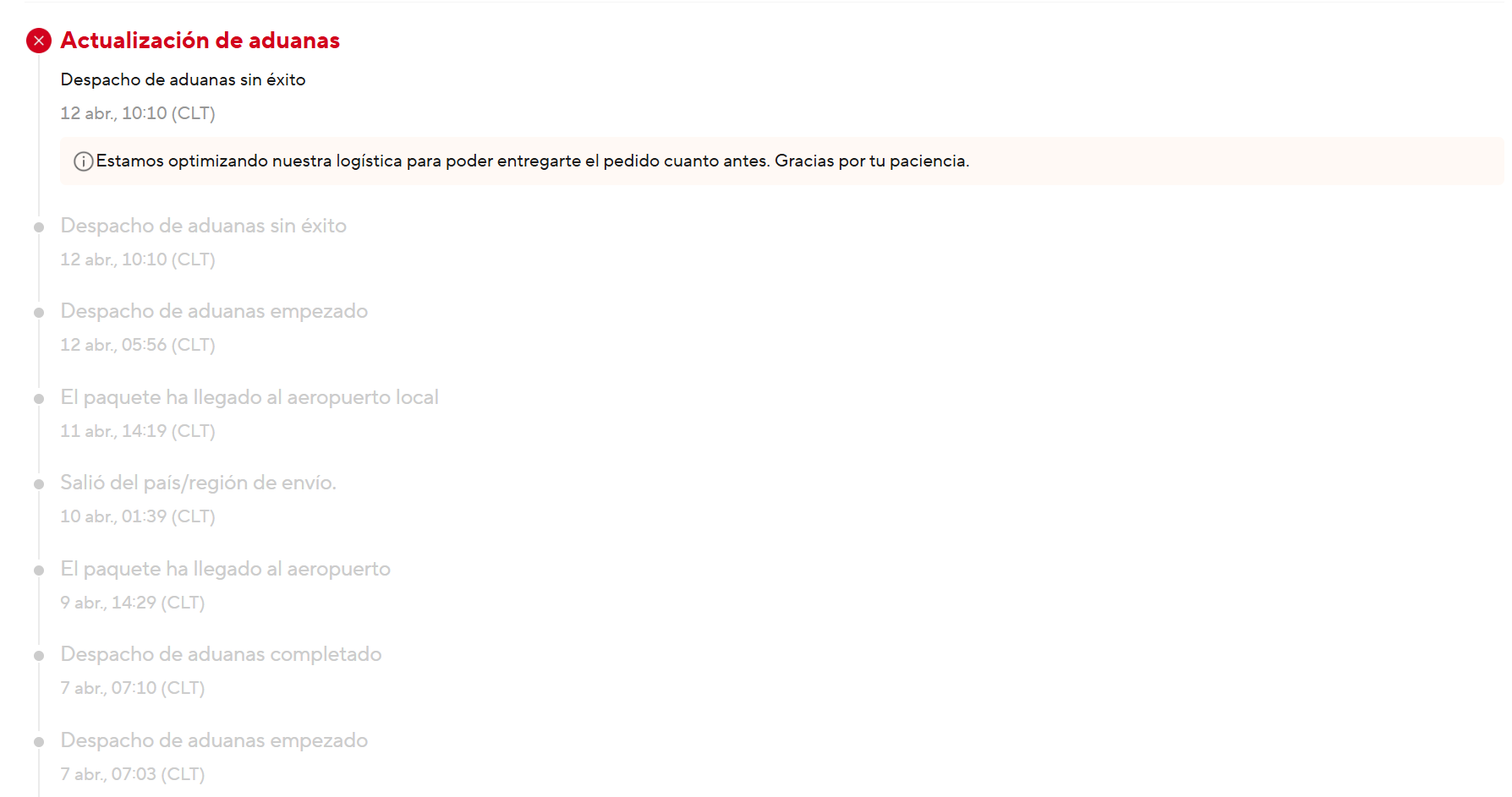Click the red X customs status icon

[39, 41]
